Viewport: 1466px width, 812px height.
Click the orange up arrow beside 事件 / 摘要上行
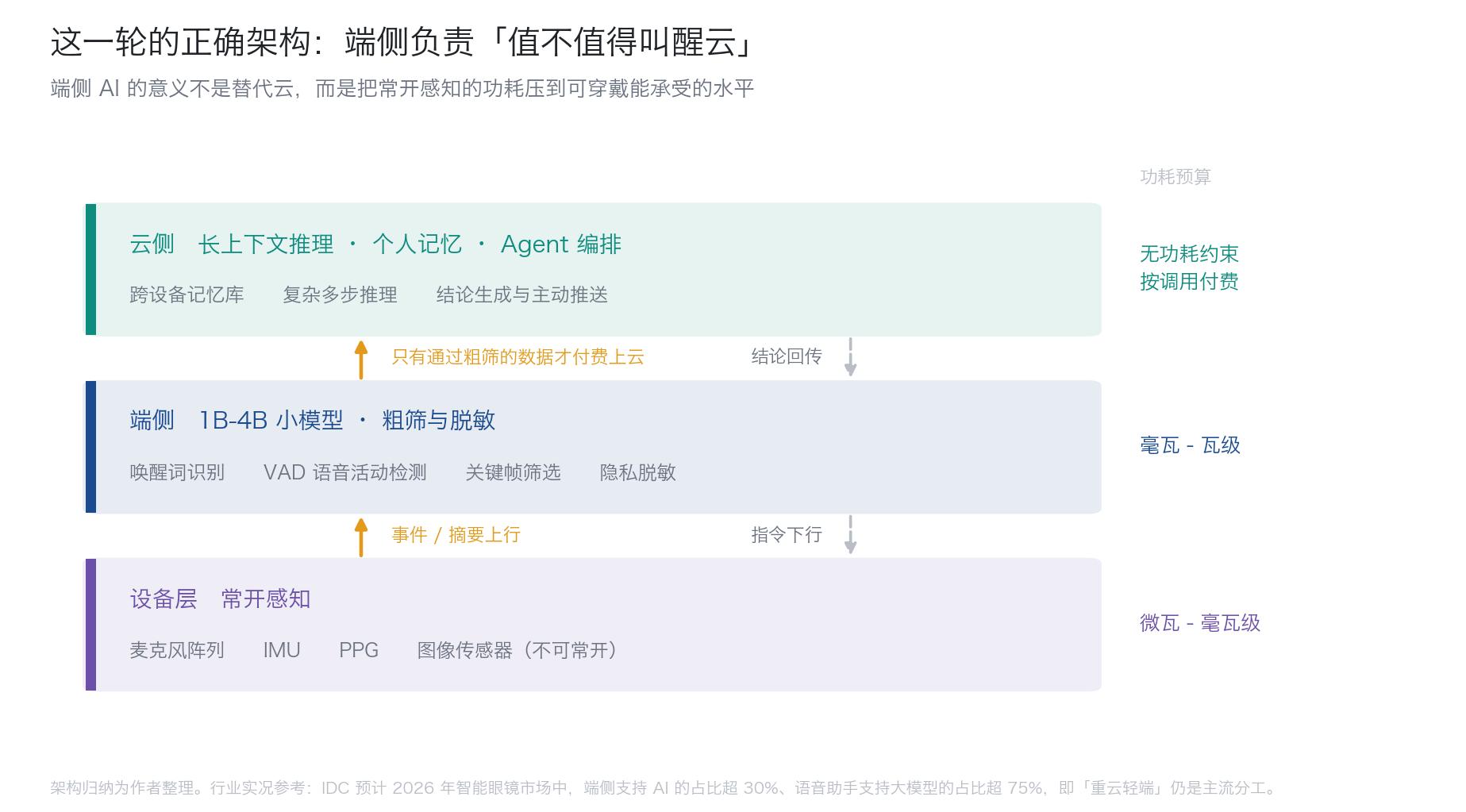pos(361,537)
